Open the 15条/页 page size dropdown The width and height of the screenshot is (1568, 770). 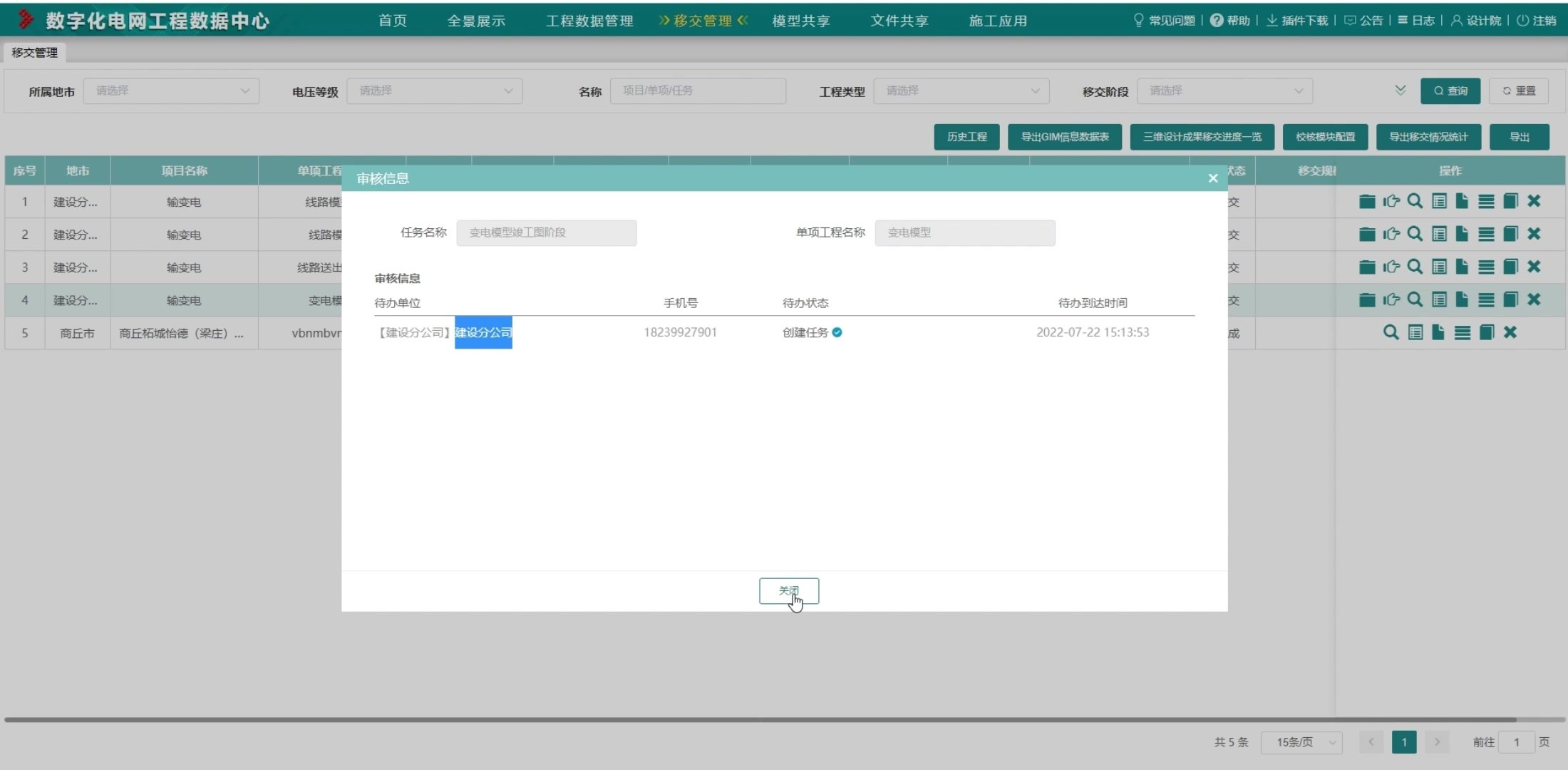coord(1302,742)
